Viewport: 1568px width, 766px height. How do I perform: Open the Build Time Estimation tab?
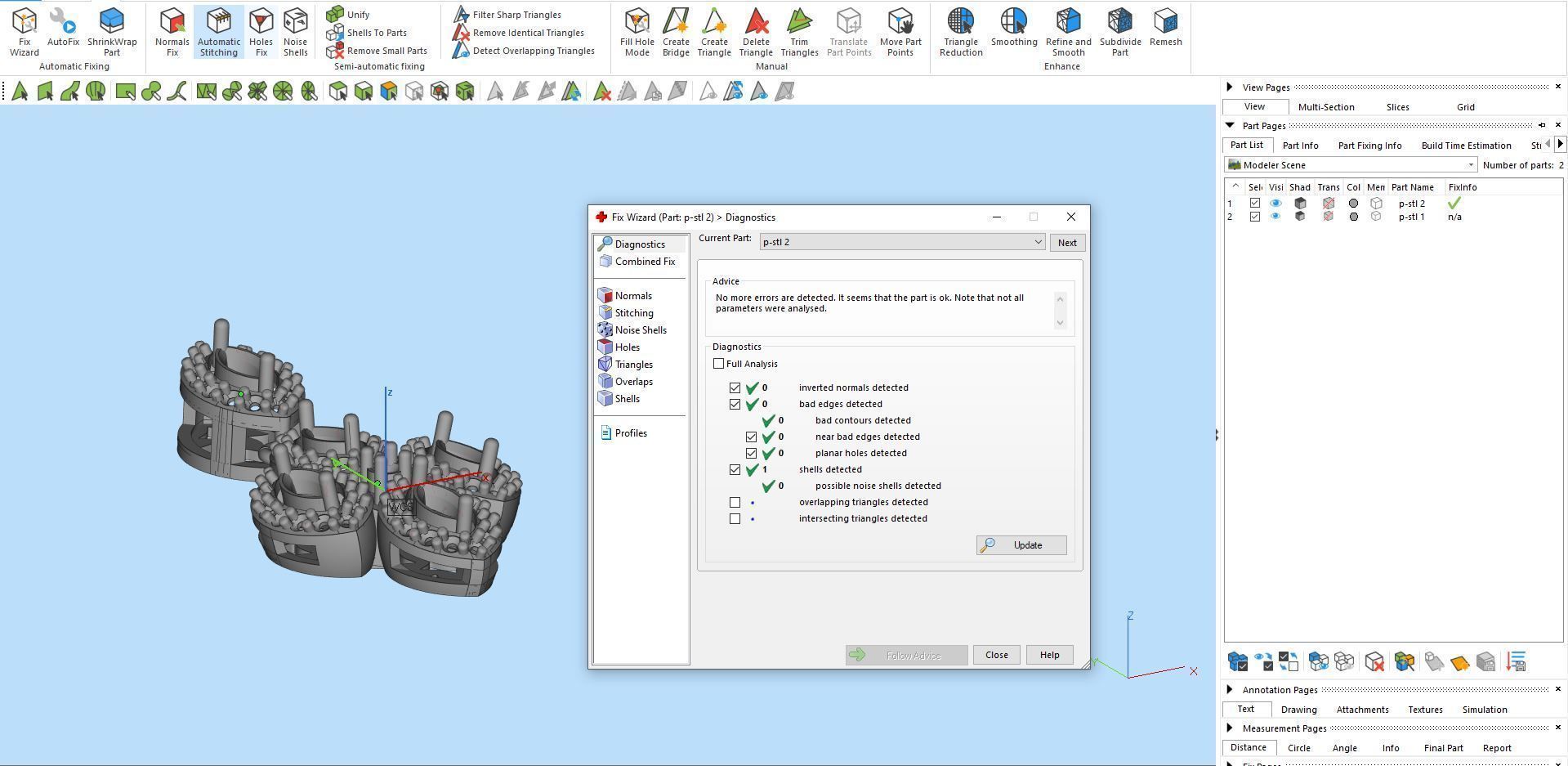(1467, 146)
